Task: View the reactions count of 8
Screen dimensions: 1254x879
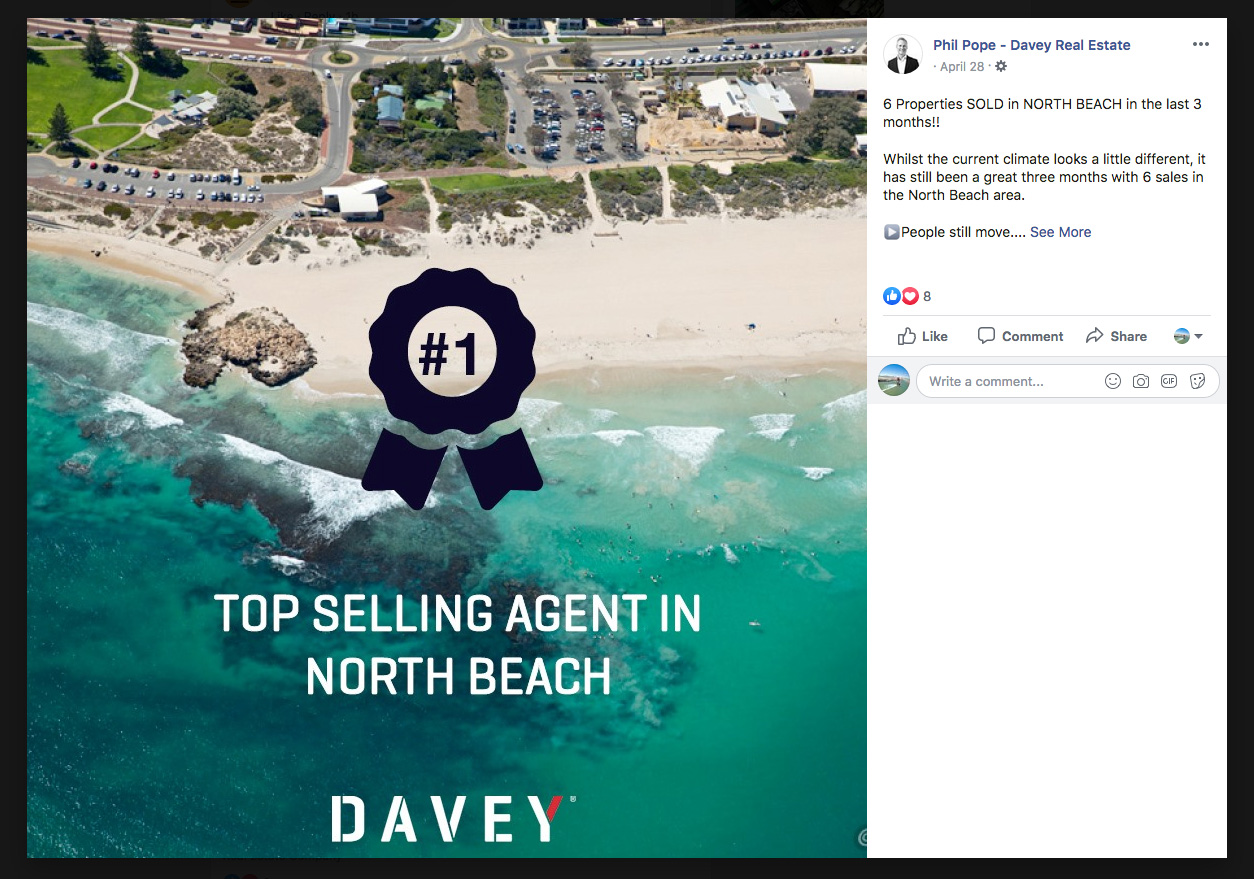Action: (927, 296)
